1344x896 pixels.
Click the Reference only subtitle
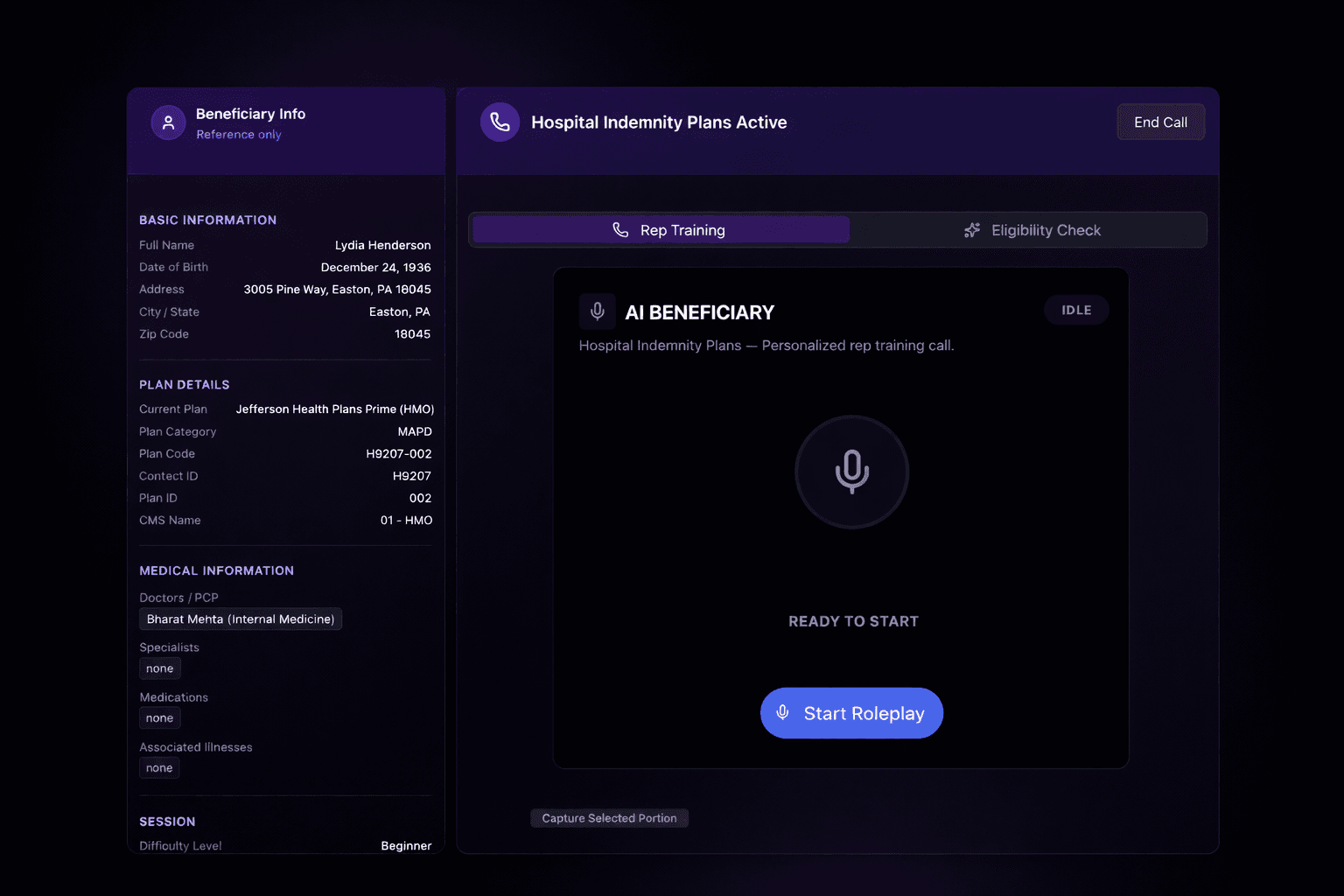[x=239, y=135]
